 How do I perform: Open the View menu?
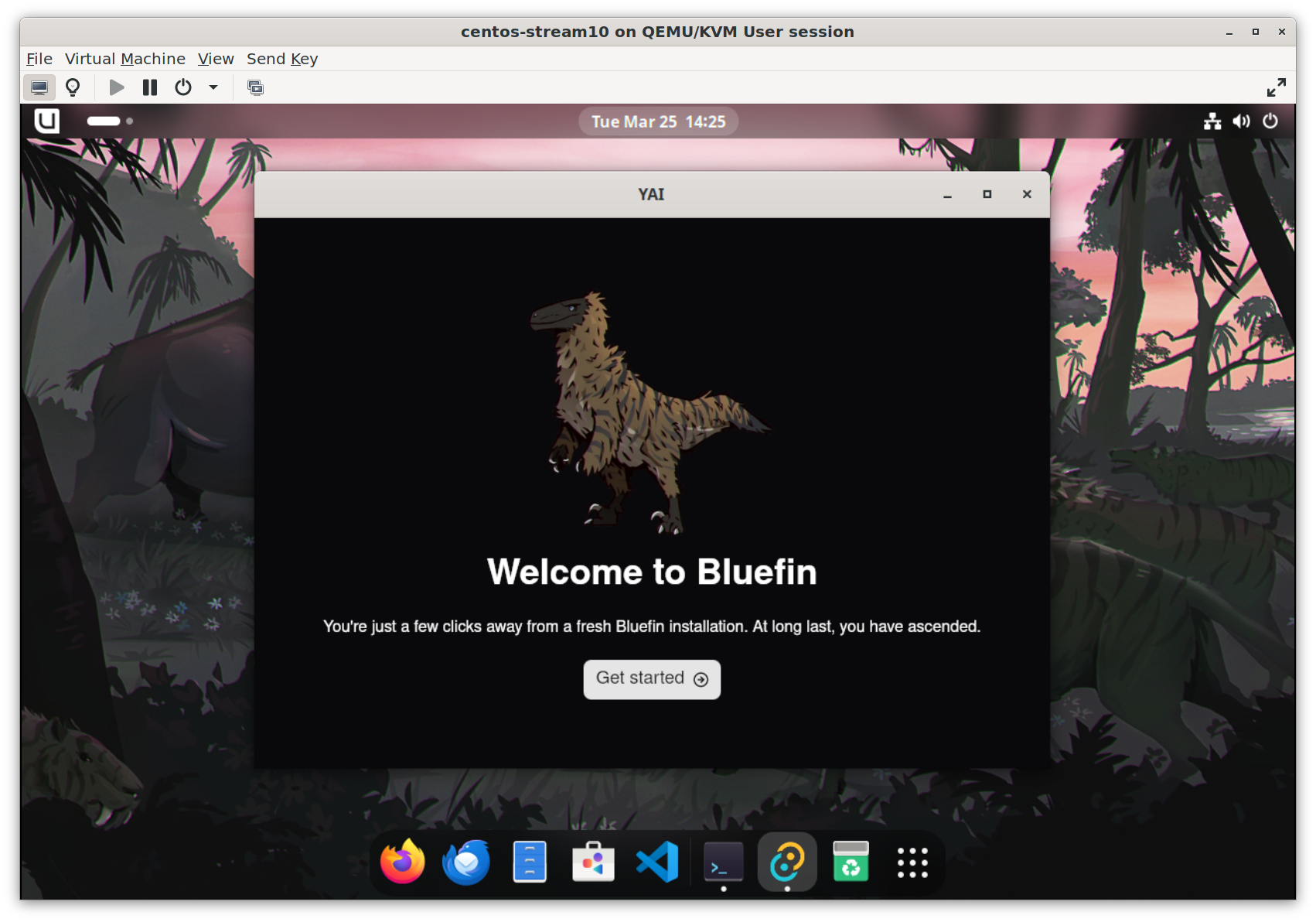216,59
